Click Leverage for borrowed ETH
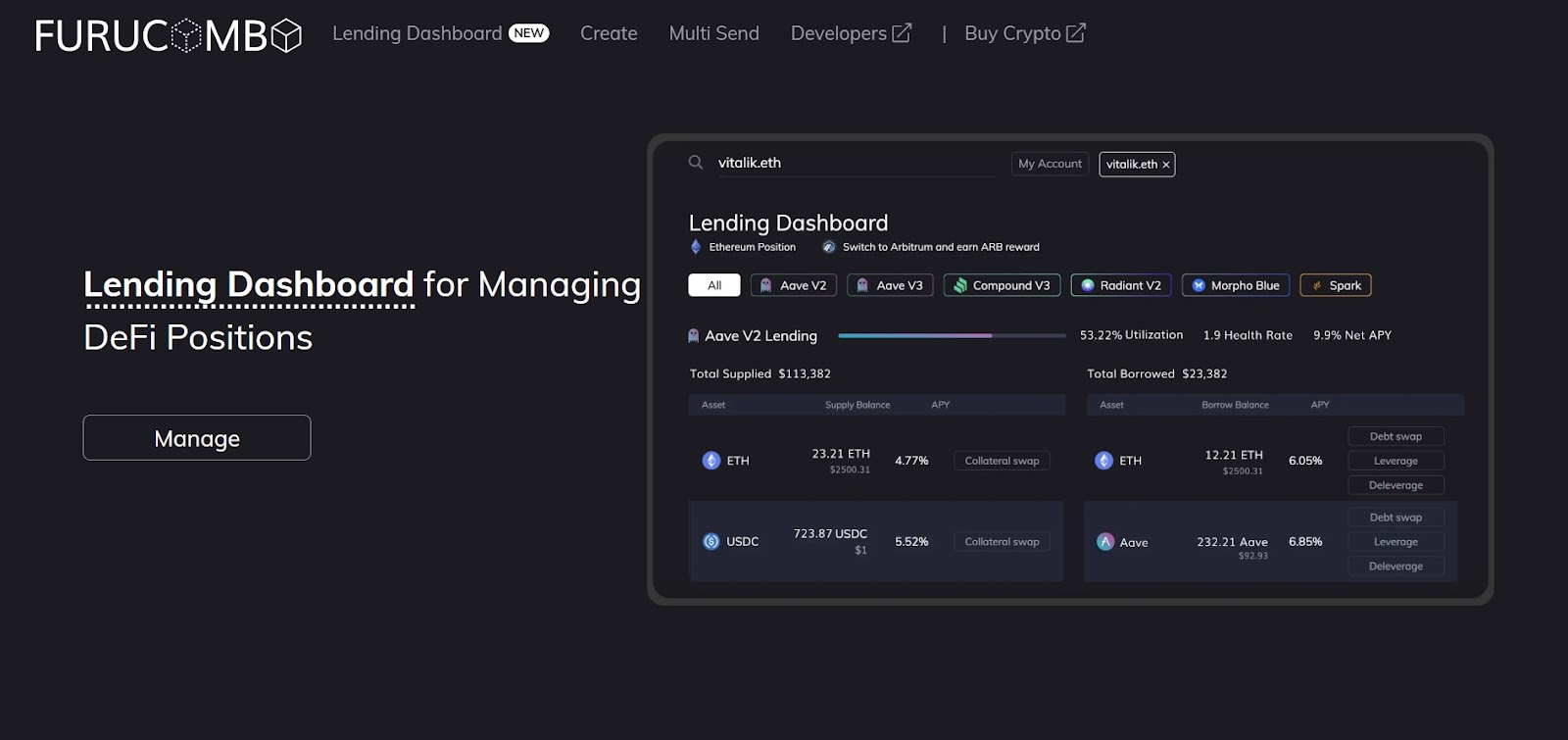 point(1396,461)
